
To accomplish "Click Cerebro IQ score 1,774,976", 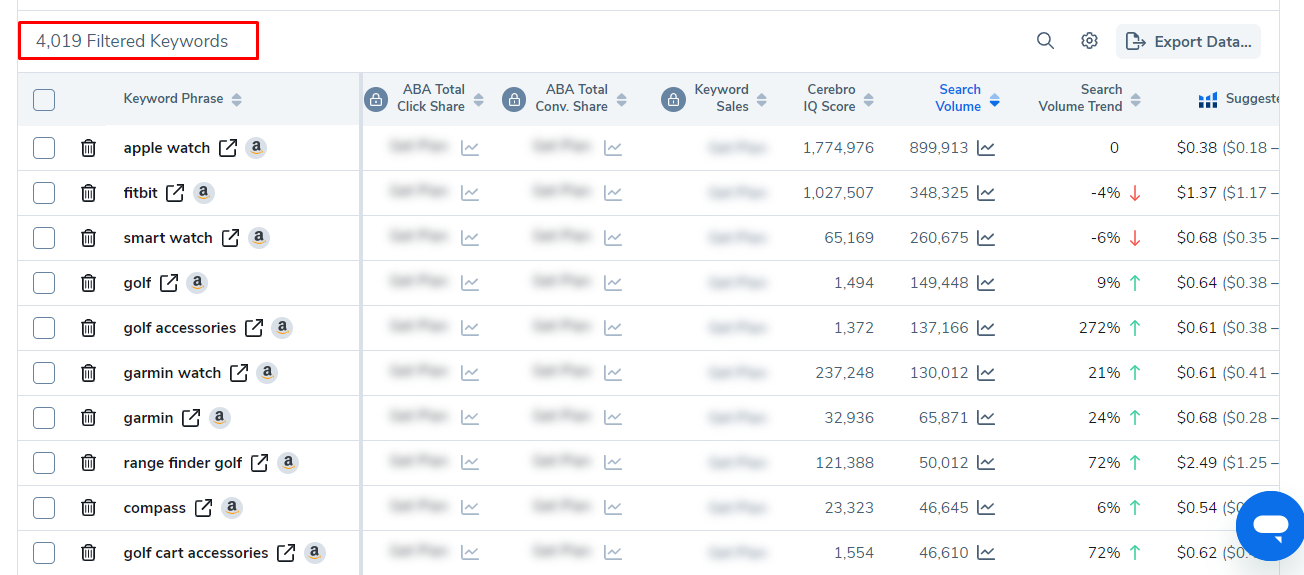I will click(x=838, y=148).
